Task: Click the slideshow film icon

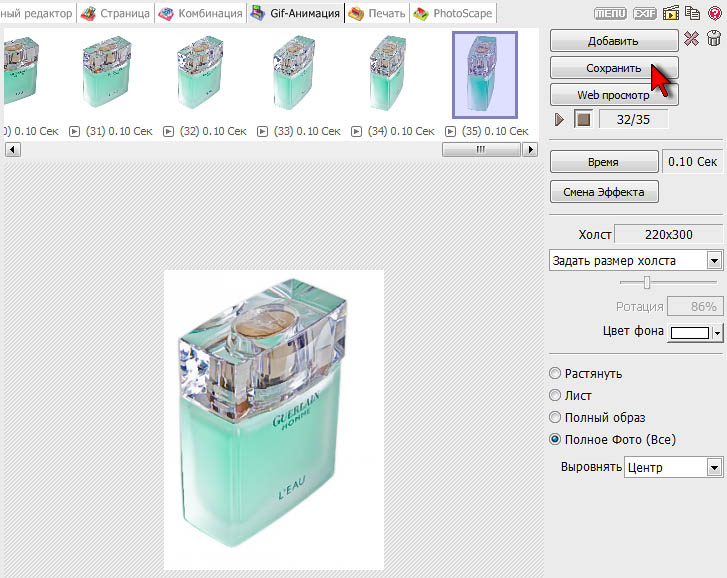Action: (670, 13)
